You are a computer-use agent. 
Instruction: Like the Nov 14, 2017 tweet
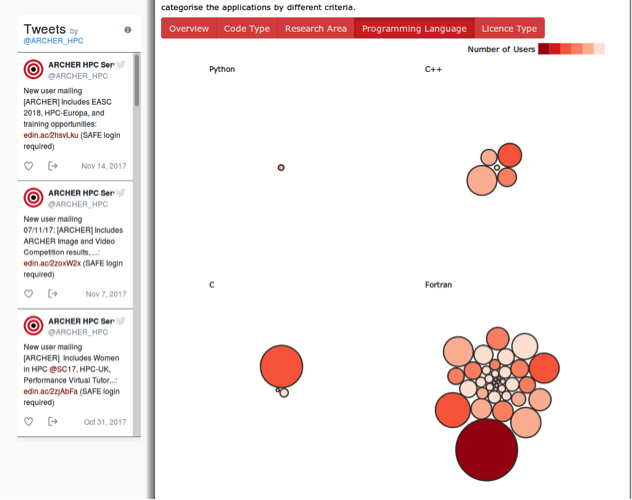tap(29, 166)
